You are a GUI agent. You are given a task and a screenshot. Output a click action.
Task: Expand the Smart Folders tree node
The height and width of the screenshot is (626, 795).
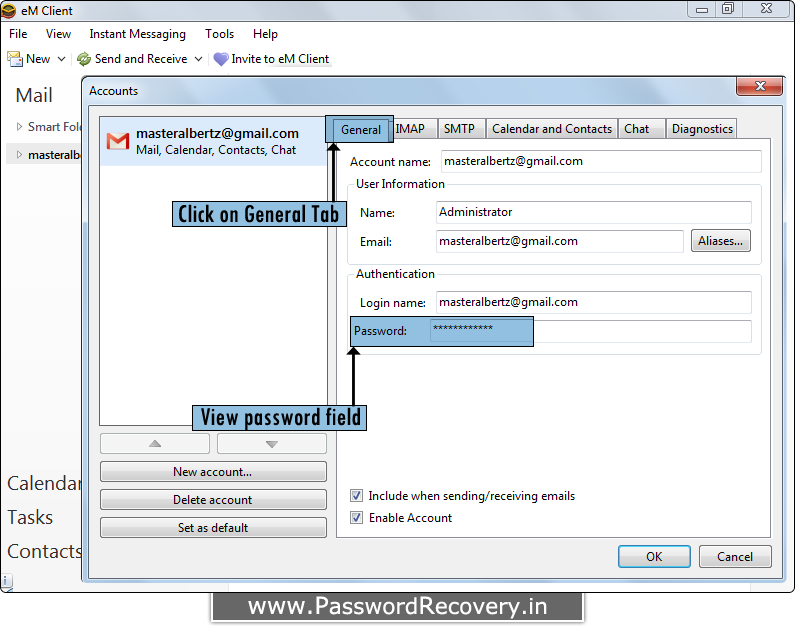19,127
